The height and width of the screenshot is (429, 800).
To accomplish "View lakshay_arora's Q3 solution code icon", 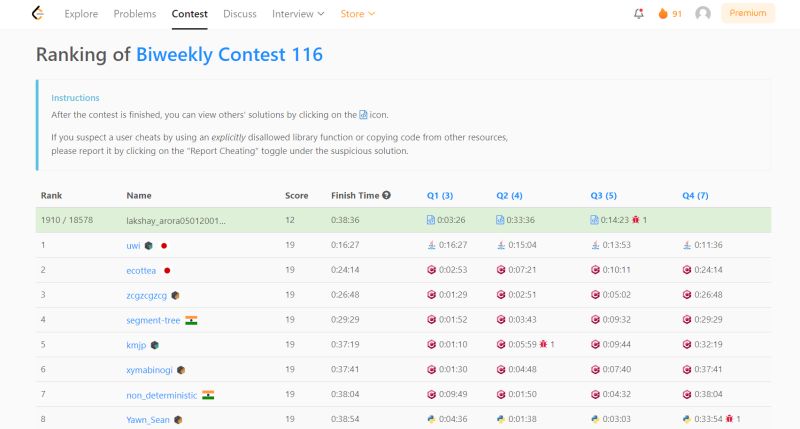I will click(x=594, y=220).
